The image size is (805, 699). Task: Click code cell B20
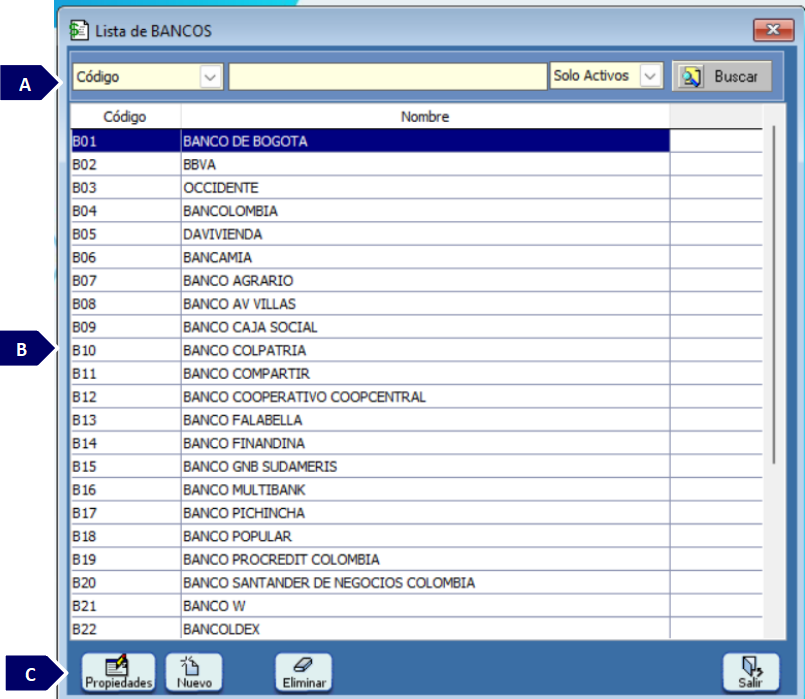pos(126,583)
